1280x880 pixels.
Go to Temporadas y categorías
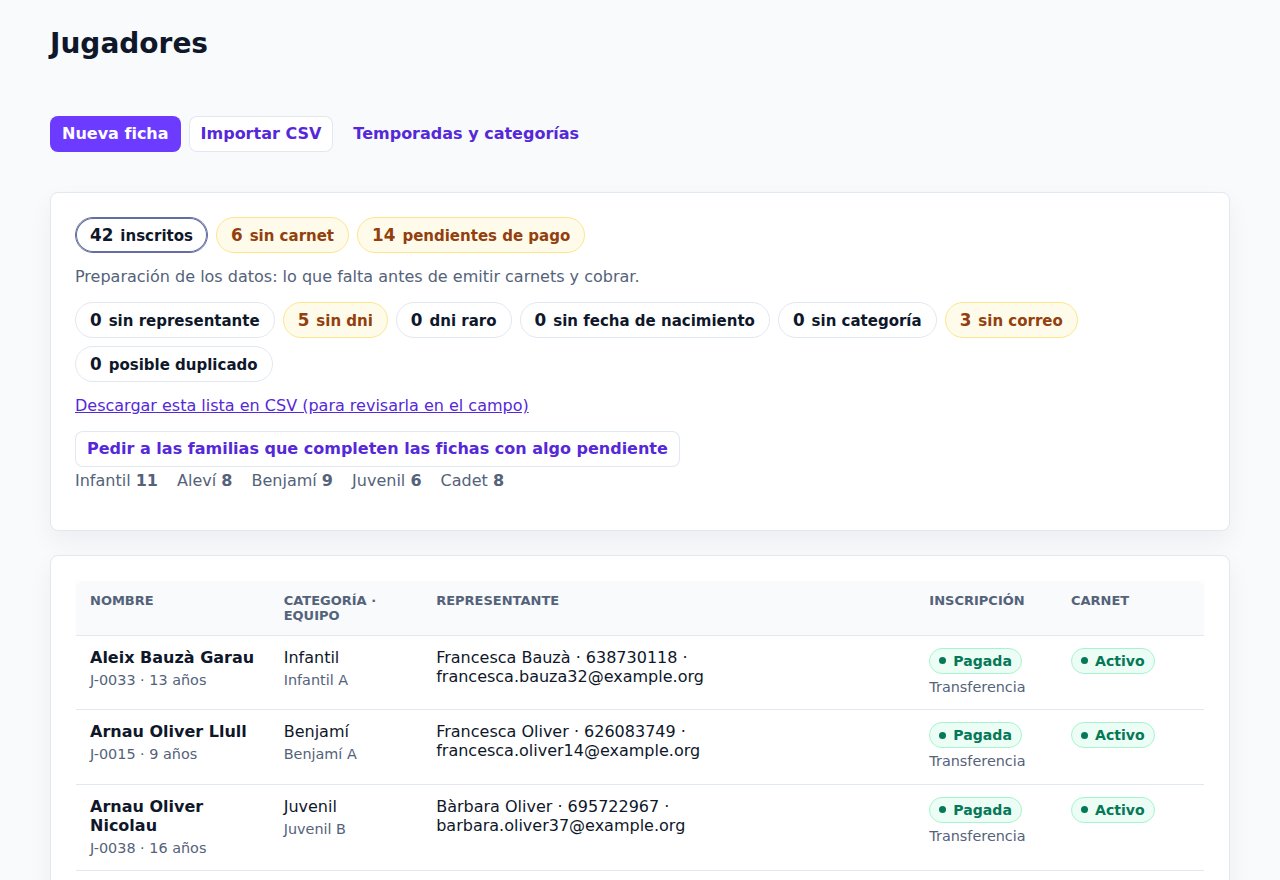pyautogui.click(x=466, y=134)
